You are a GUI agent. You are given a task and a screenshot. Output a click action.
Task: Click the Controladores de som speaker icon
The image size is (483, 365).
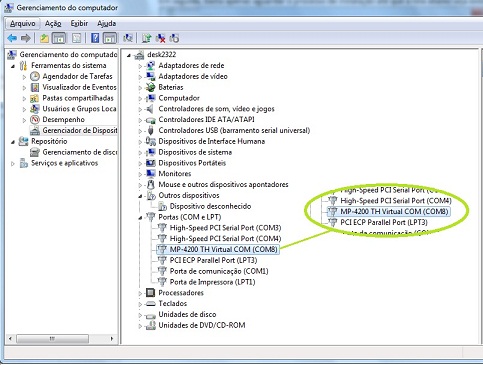151,109
